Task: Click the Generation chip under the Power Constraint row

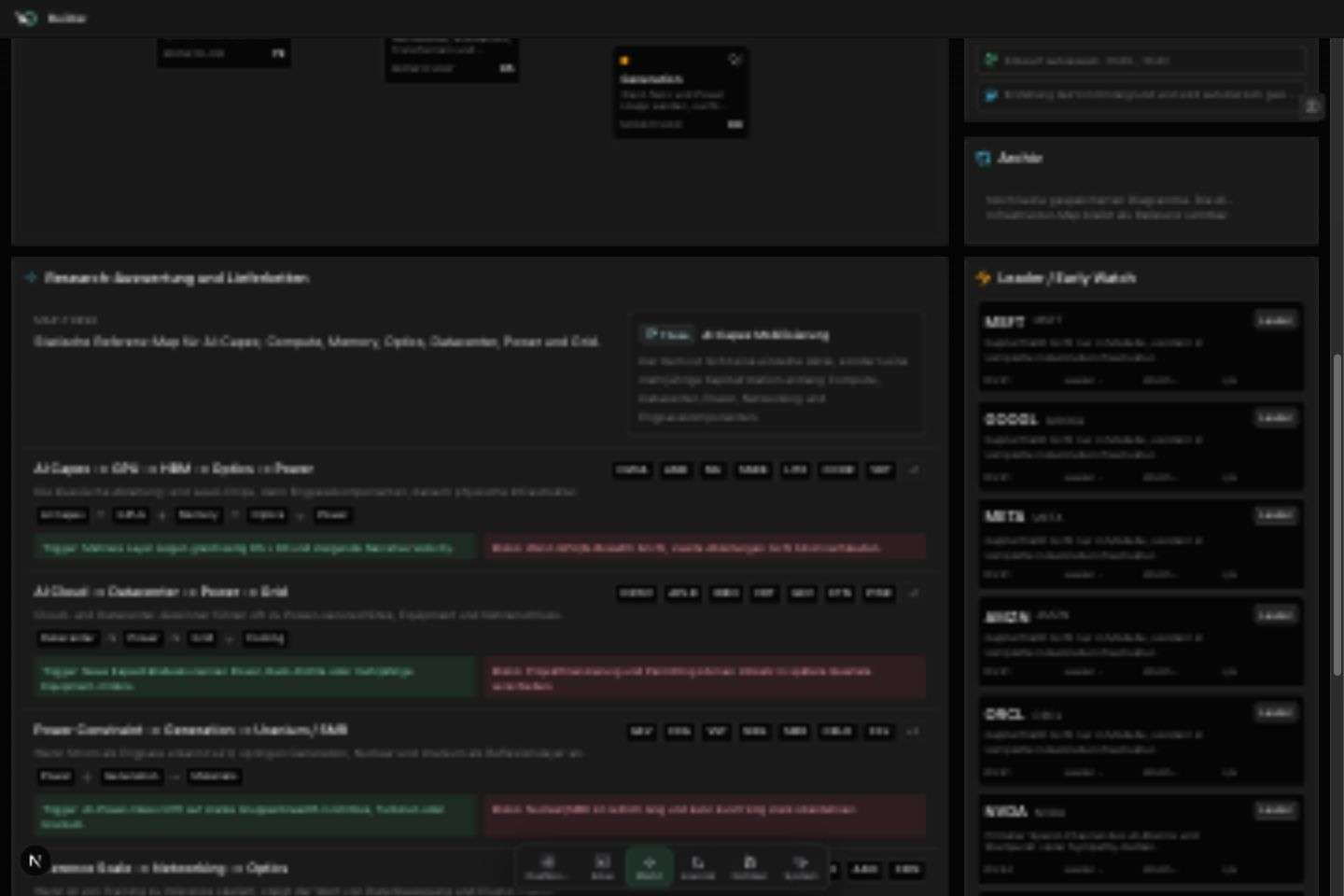Action: tap(132, 777)
